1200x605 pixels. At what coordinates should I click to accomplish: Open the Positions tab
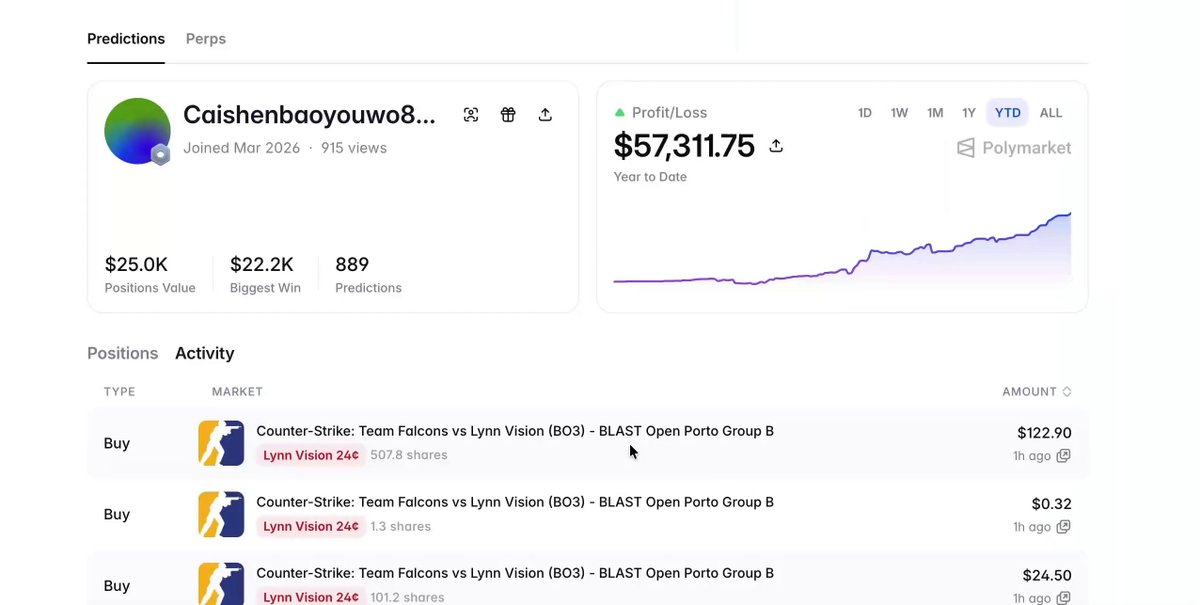[x=123, y=353]
